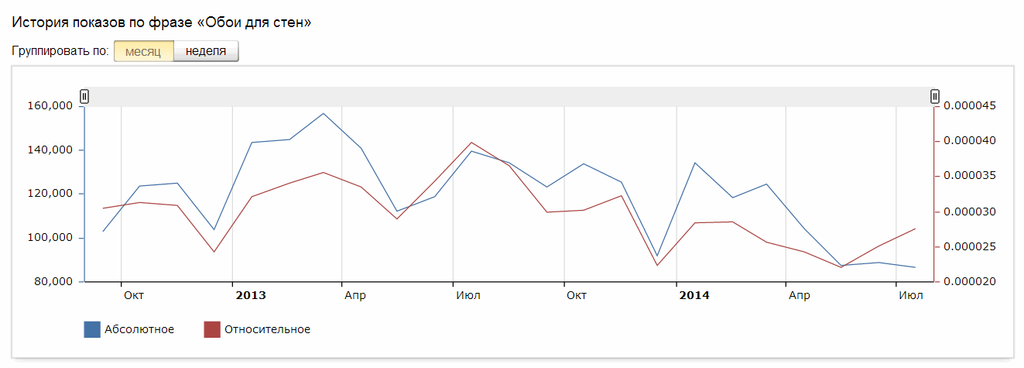The width and height of the screenshot is (1024, 368).
Task: Group the chart by месяц
Action: (x=144, y=52)
